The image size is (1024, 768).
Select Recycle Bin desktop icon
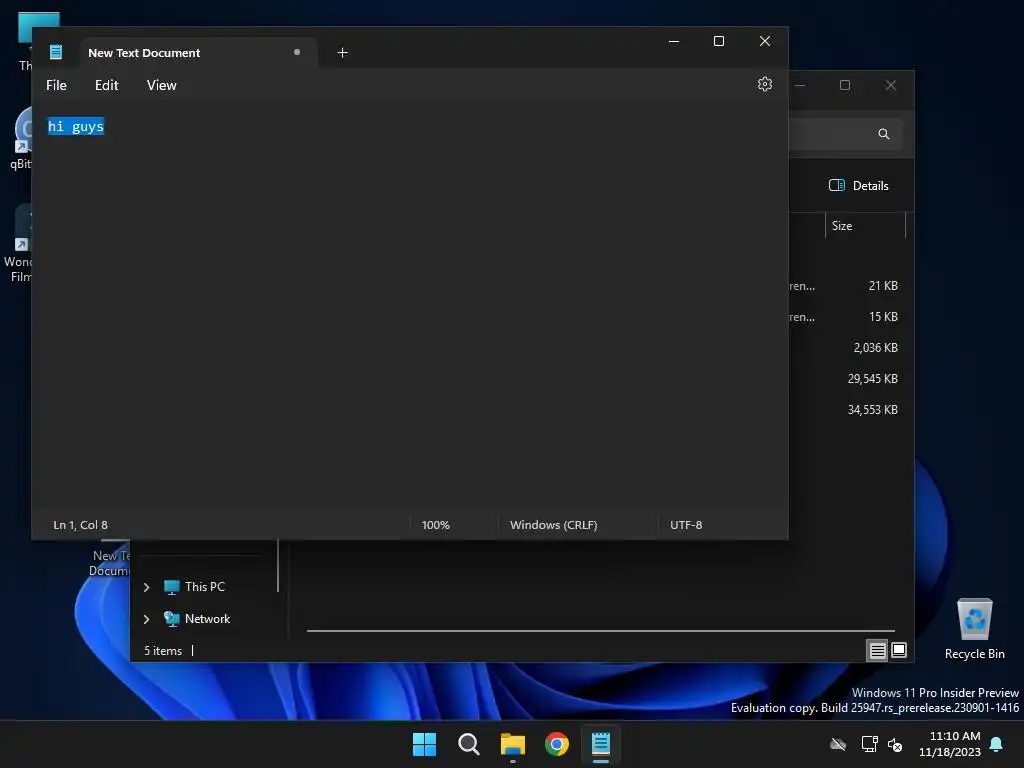[974, 629]
